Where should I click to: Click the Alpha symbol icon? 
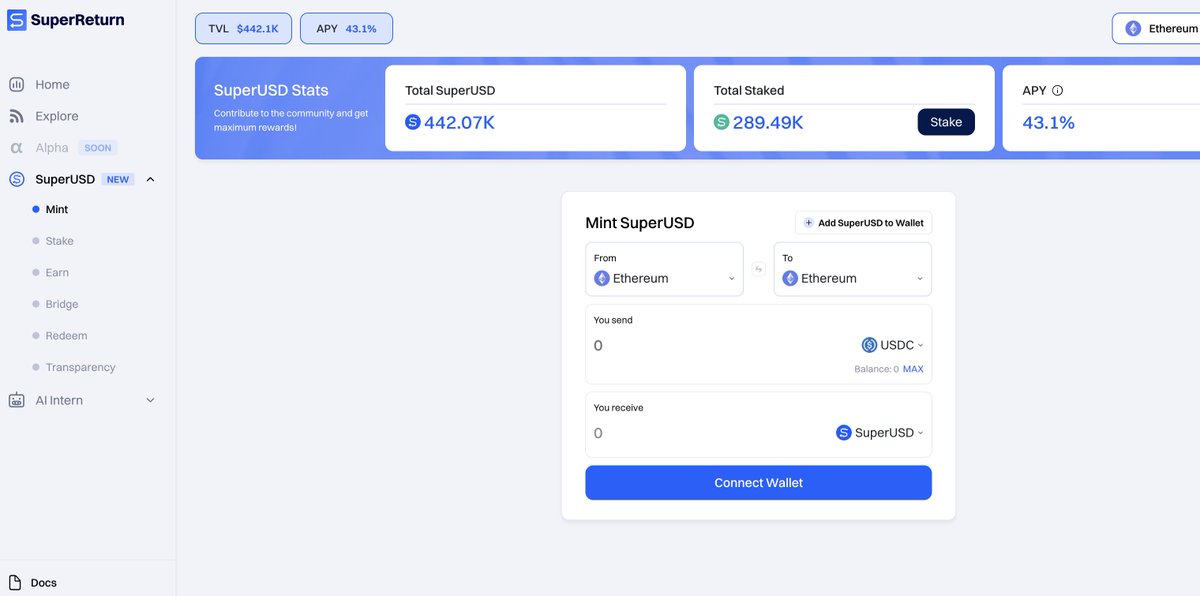coord(16,148)
